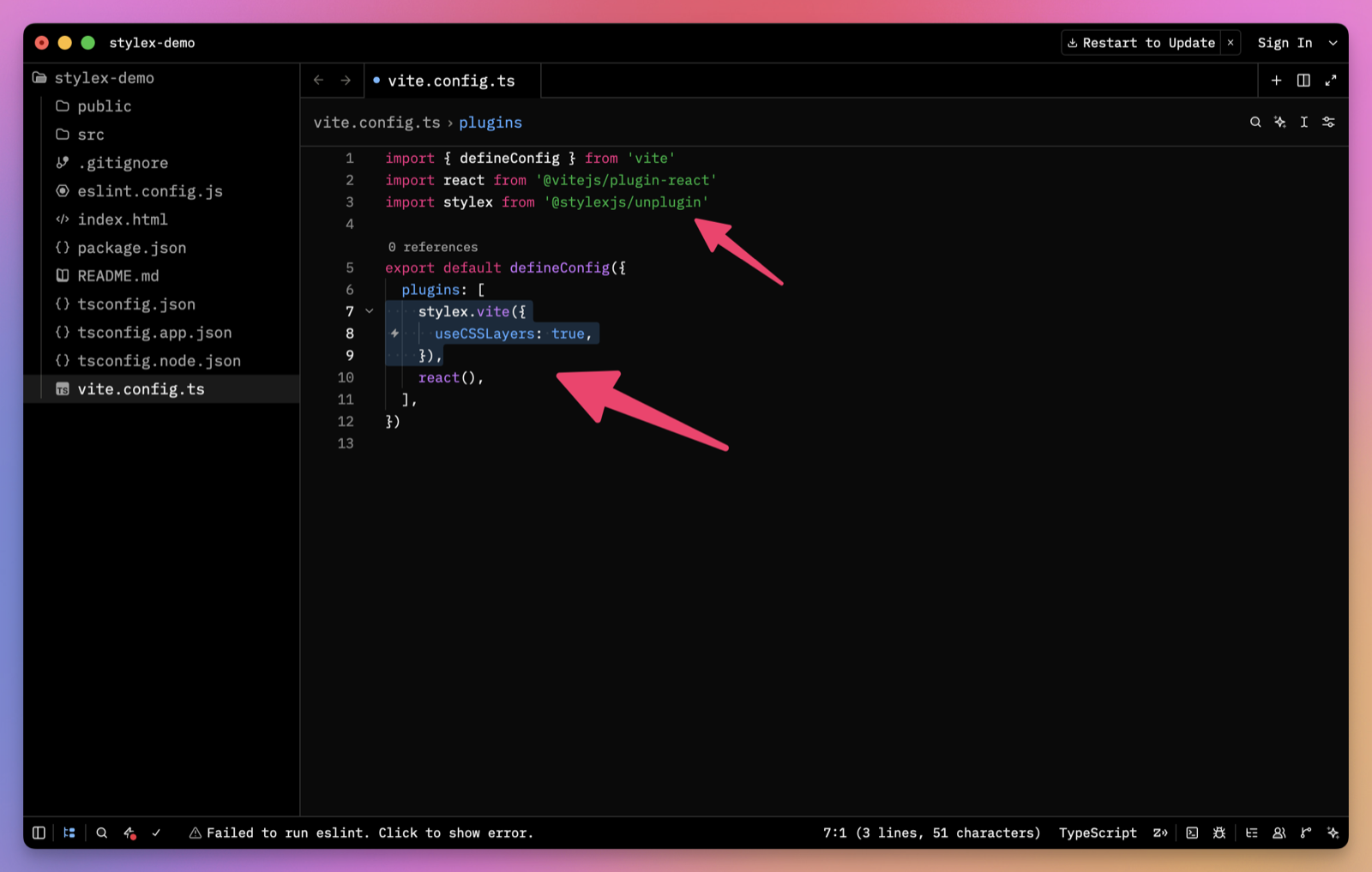Click Sign In in title bar

[1285, 43]
